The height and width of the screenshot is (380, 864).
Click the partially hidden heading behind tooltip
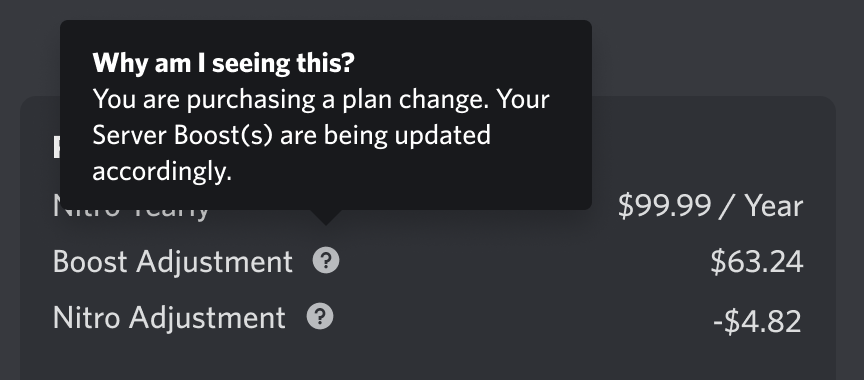[x=56, y=148]
